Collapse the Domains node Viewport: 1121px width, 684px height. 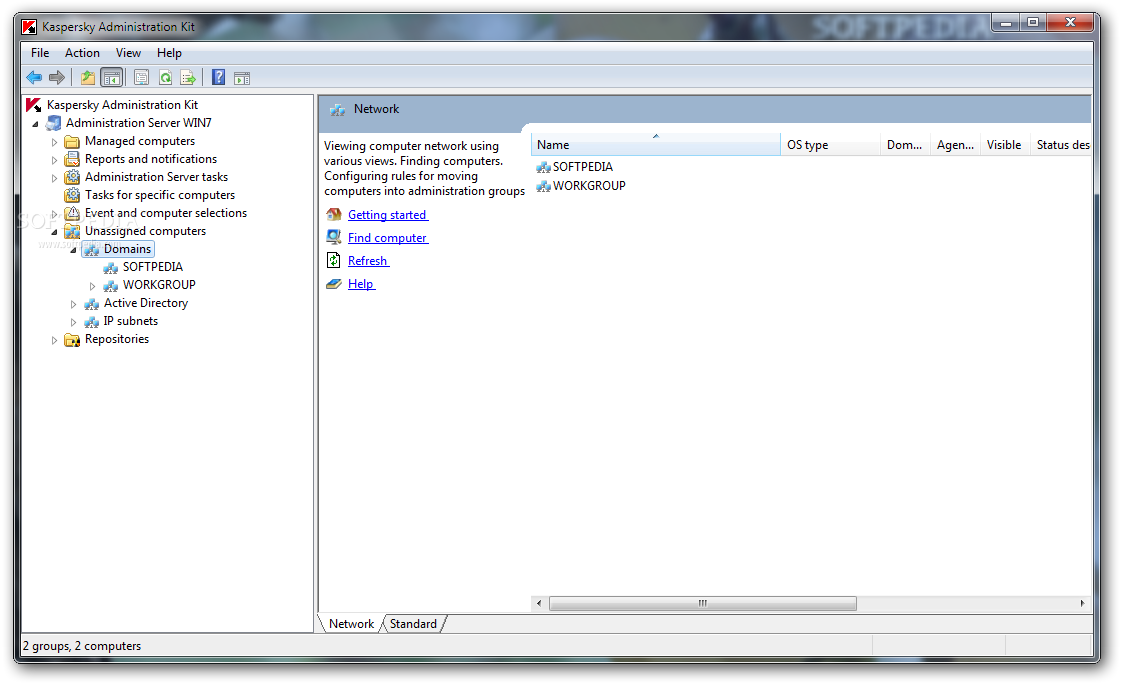(73, 250)
